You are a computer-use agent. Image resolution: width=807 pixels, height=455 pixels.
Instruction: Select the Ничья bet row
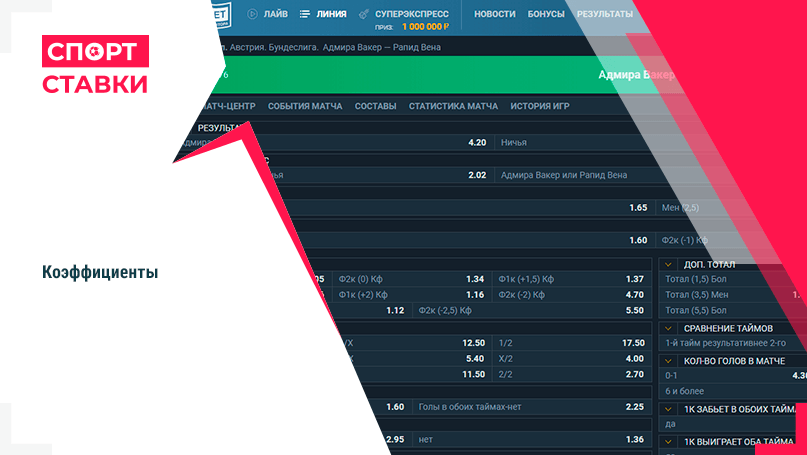click(x=514, y=143)
